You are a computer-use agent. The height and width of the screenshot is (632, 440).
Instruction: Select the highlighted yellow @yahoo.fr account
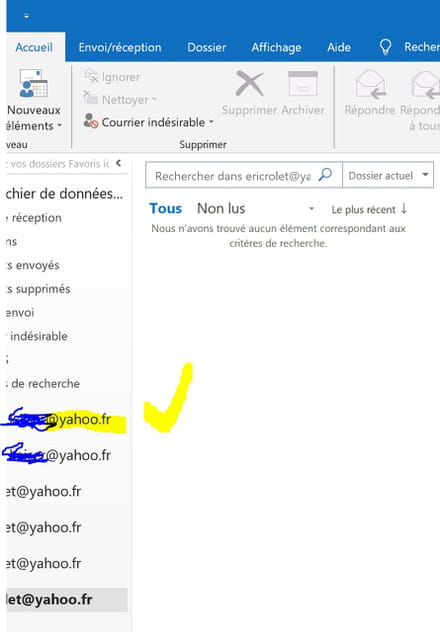click(x=64, y=420)
